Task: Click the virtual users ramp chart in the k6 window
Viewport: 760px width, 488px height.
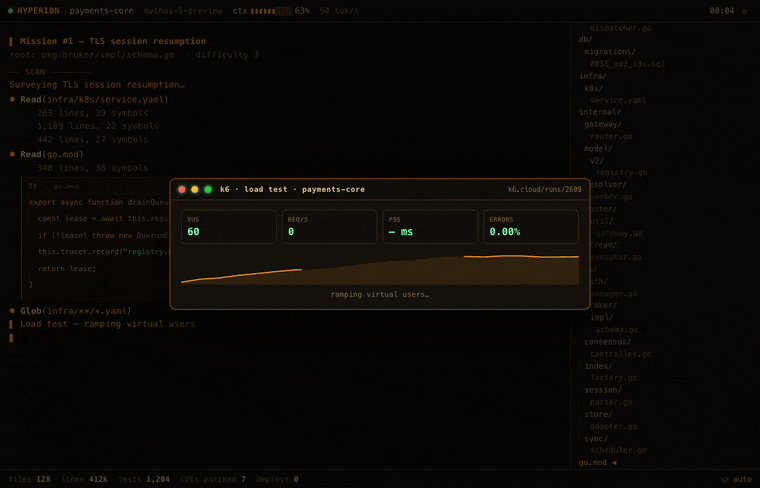Action: click(380, 269)
